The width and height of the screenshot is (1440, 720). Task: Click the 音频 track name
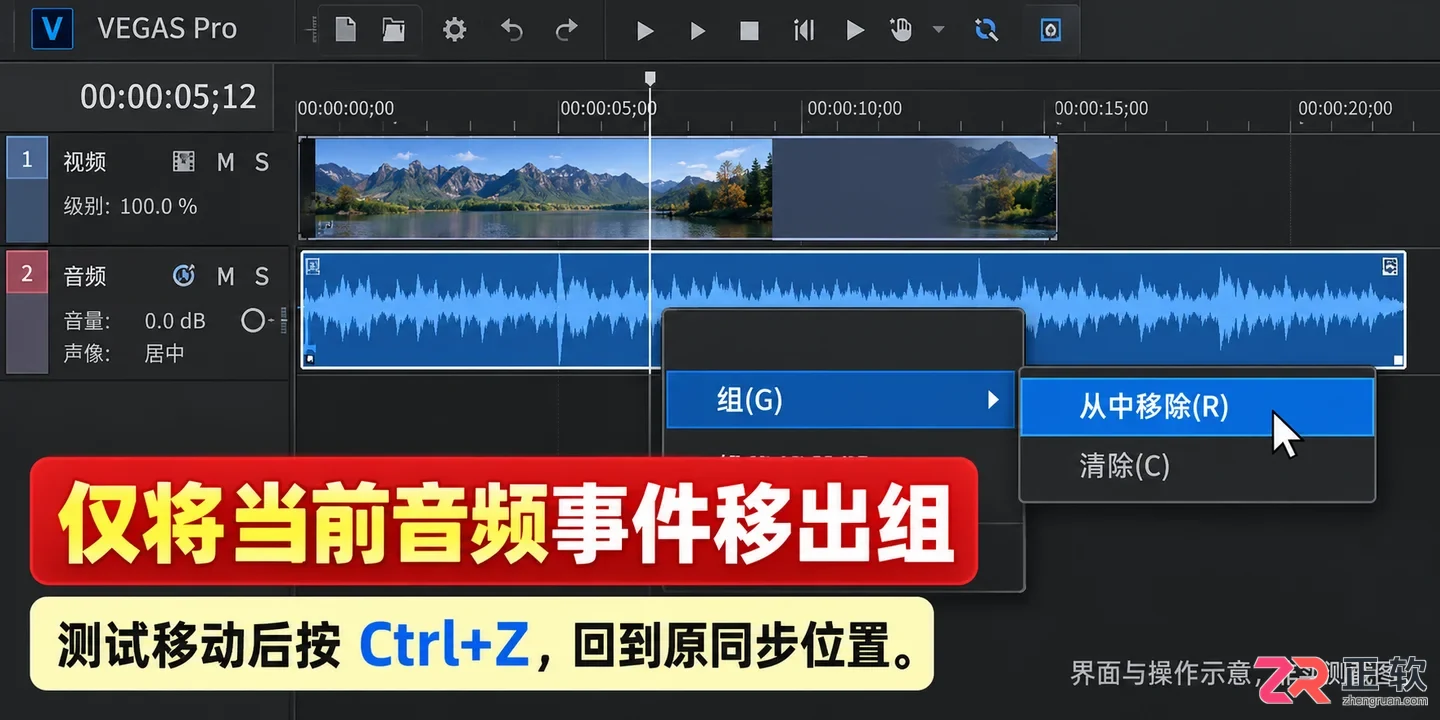point(85,276)
